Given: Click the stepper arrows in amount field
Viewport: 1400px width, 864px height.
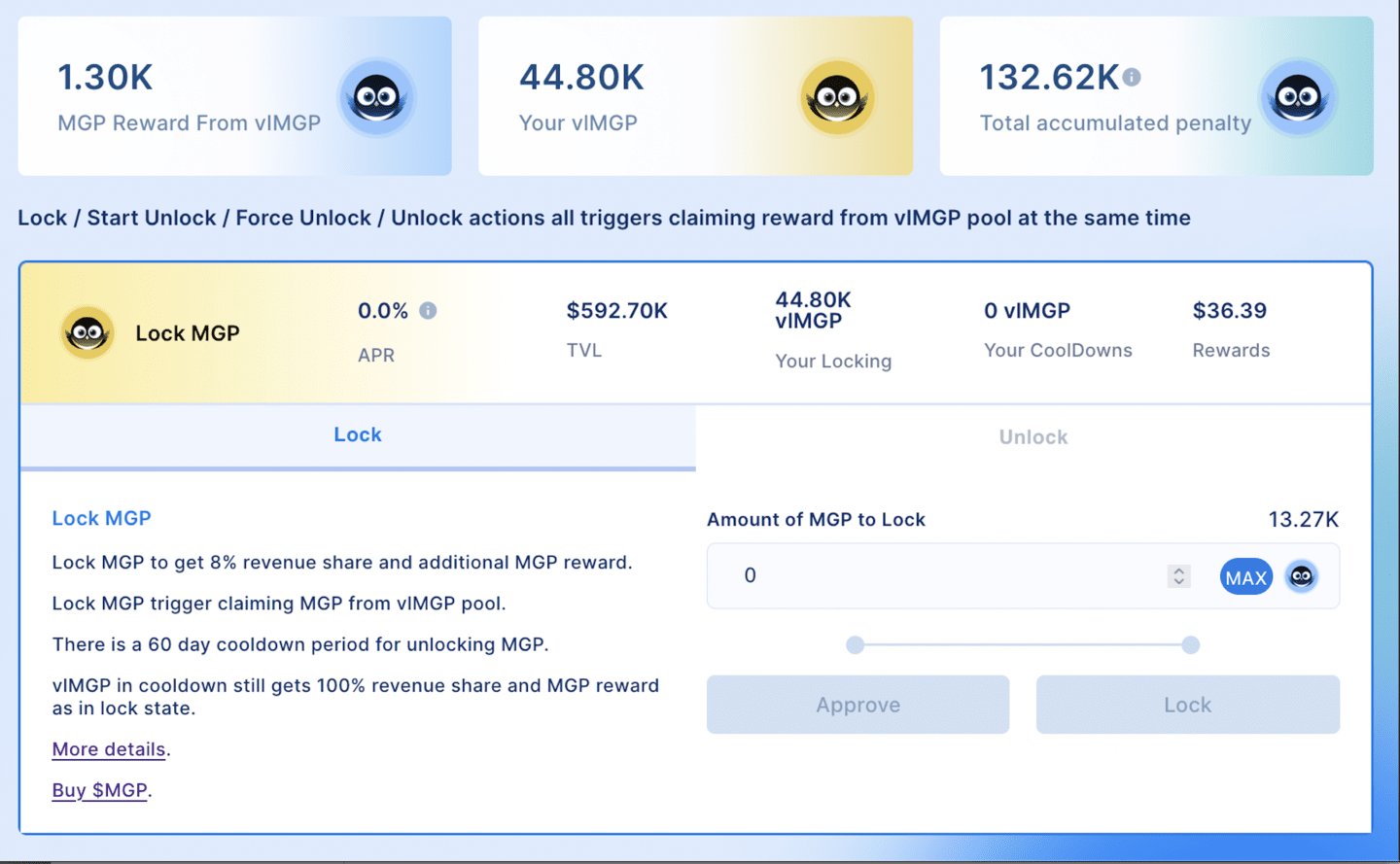Looking at the screenshot, I should [x=1178, y=576].
